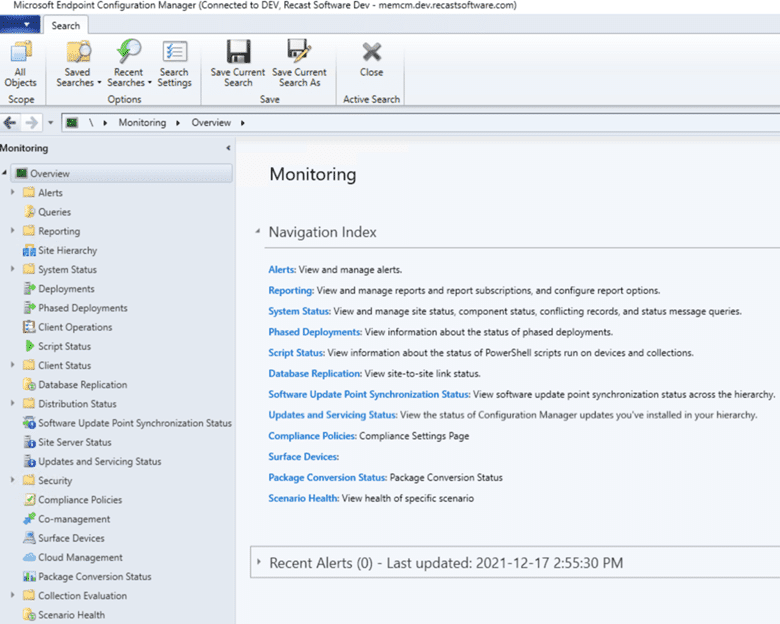The image size is (780, 624).
Task: Open the Script Status node
Action: 64,346
